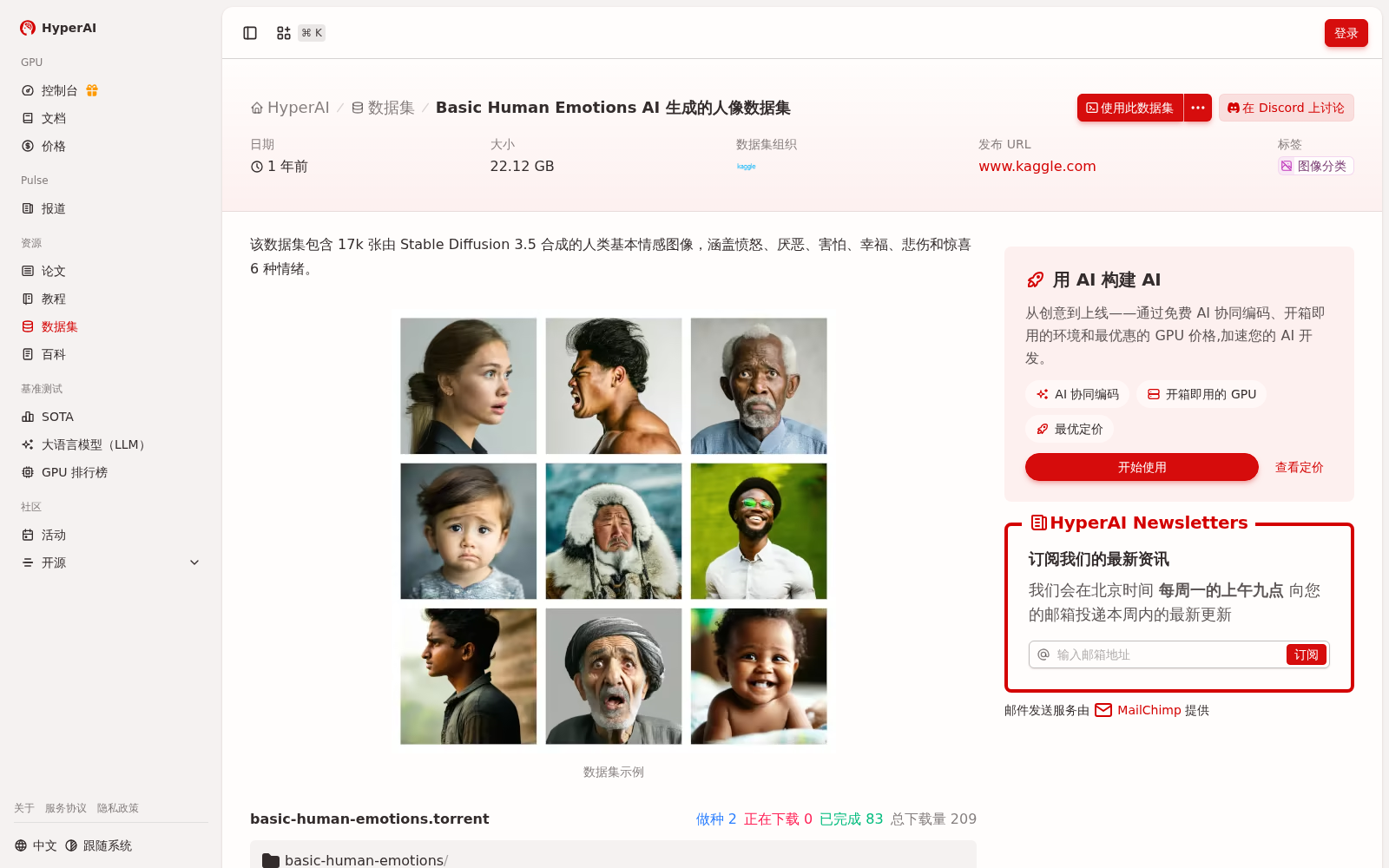Click the 活动 calendar icon
The width and height of the screenshot is (1389, 868).
pos(28,535)
